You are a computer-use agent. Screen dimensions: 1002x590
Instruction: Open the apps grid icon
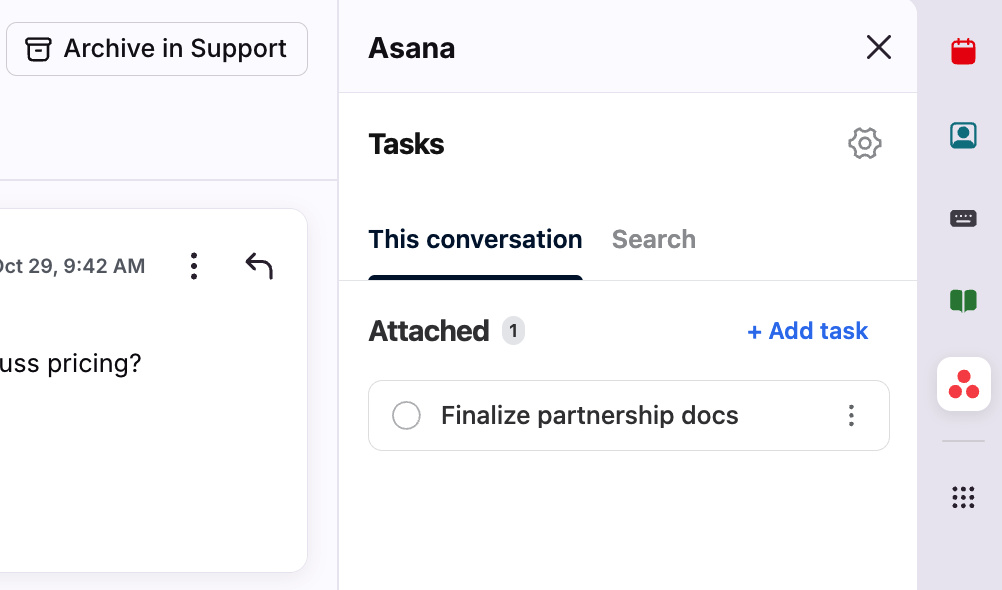[963, 497]
